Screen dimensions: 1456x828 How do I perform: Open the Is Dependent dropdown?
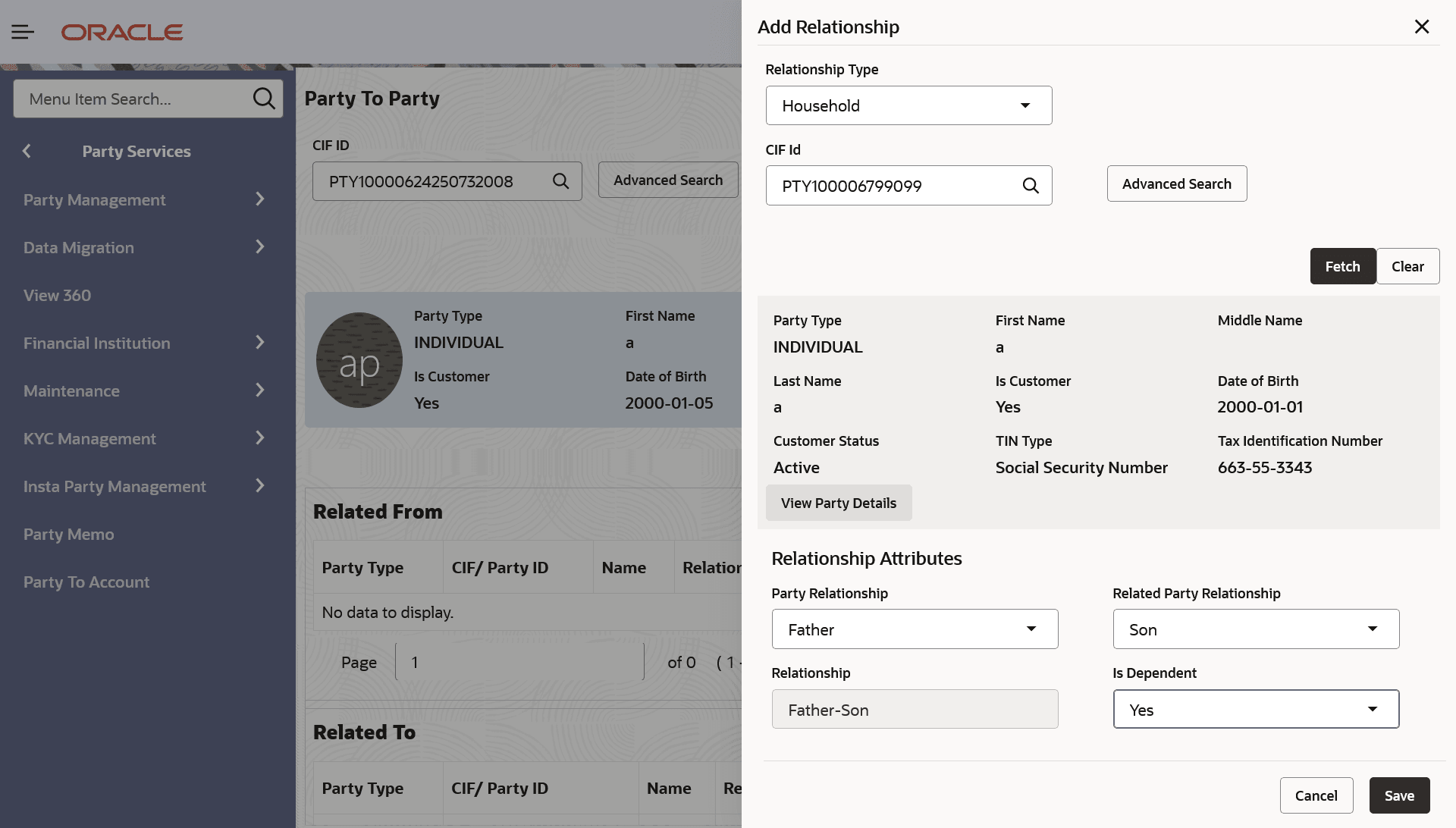pos(1256,710)
